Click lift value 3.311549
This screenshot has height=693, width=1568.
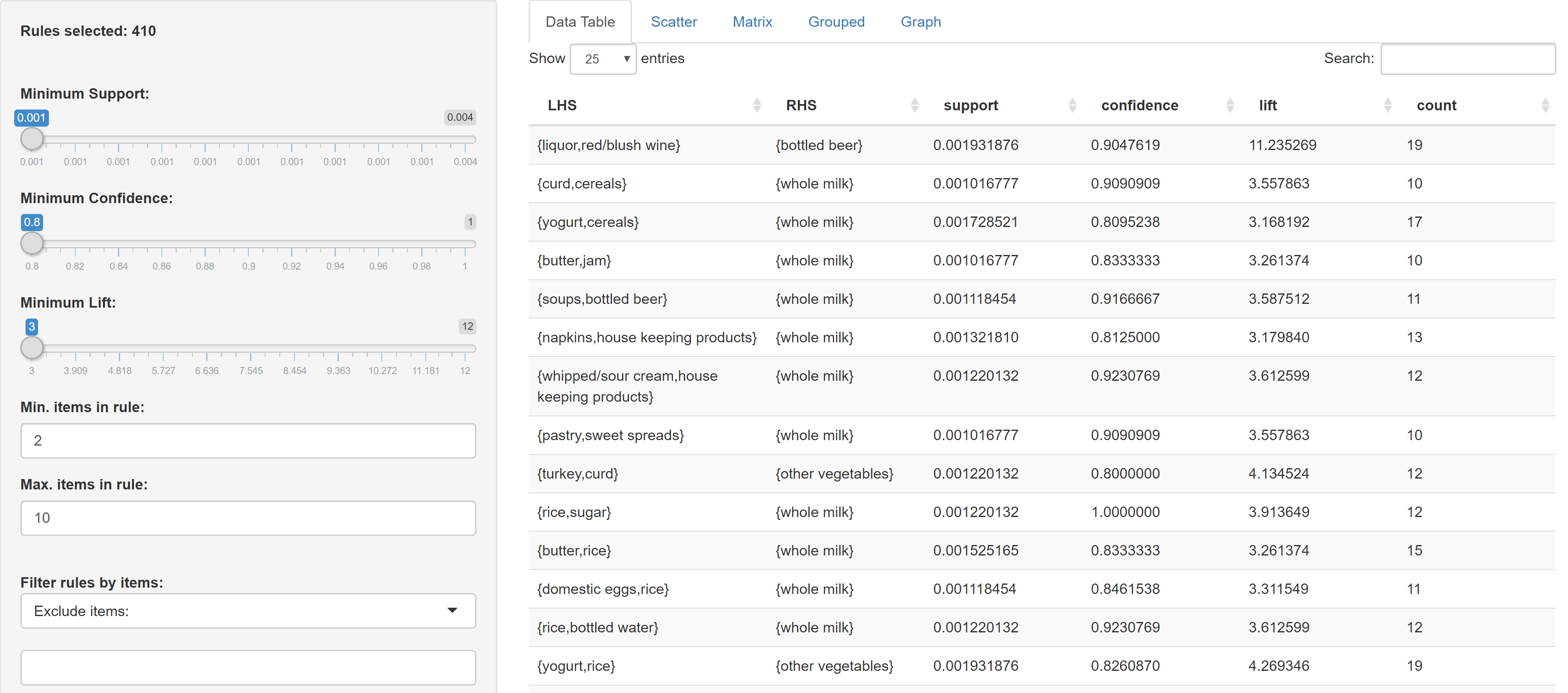tap(1278, 589)
